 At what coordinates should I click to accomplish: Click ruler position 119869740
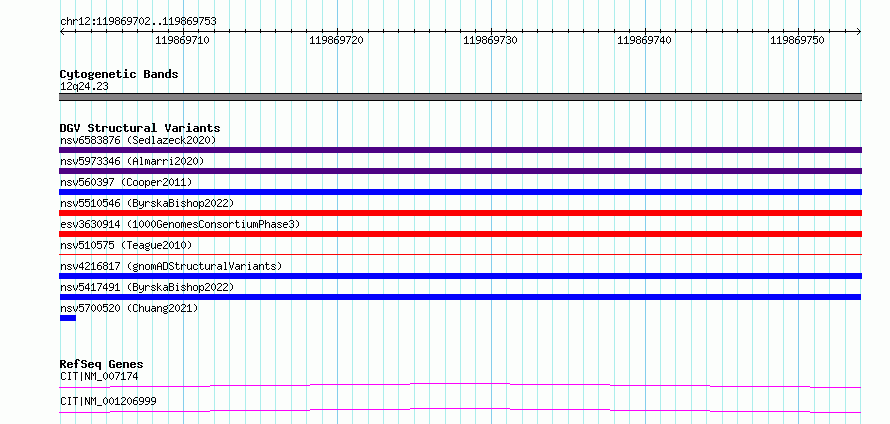click(644, 40)
